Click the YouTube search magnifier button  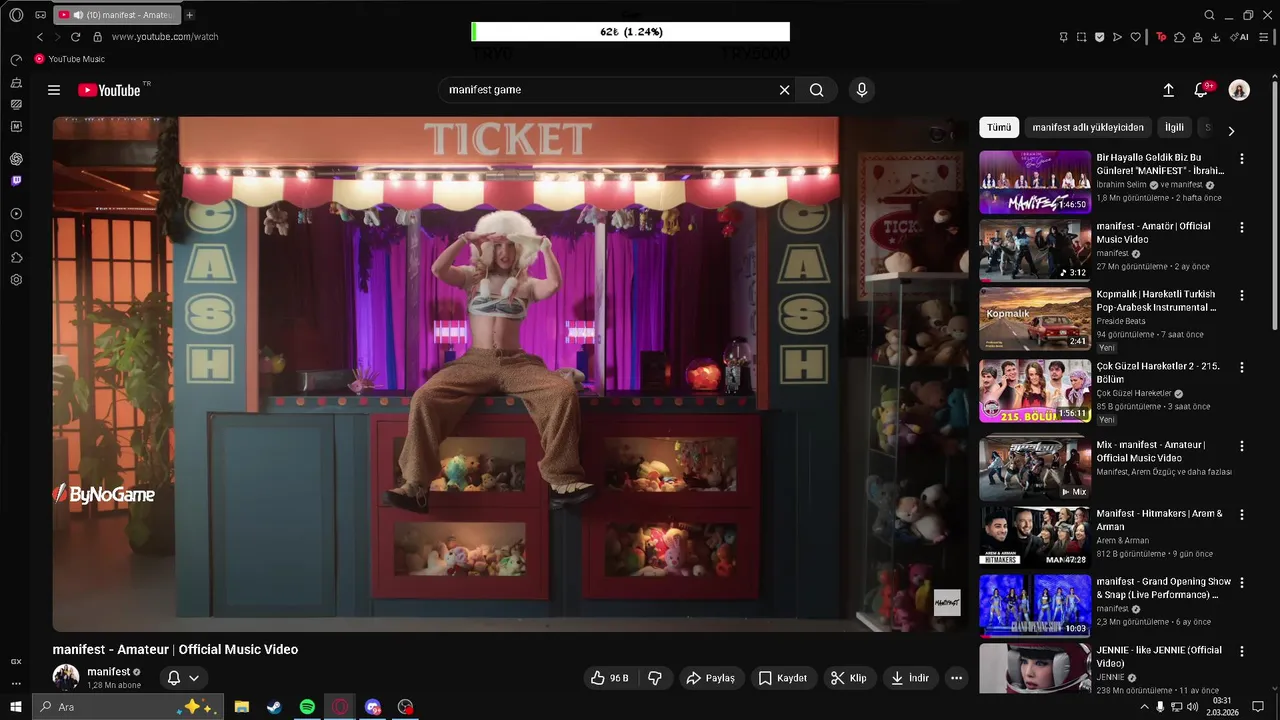[x=817, y=90]
